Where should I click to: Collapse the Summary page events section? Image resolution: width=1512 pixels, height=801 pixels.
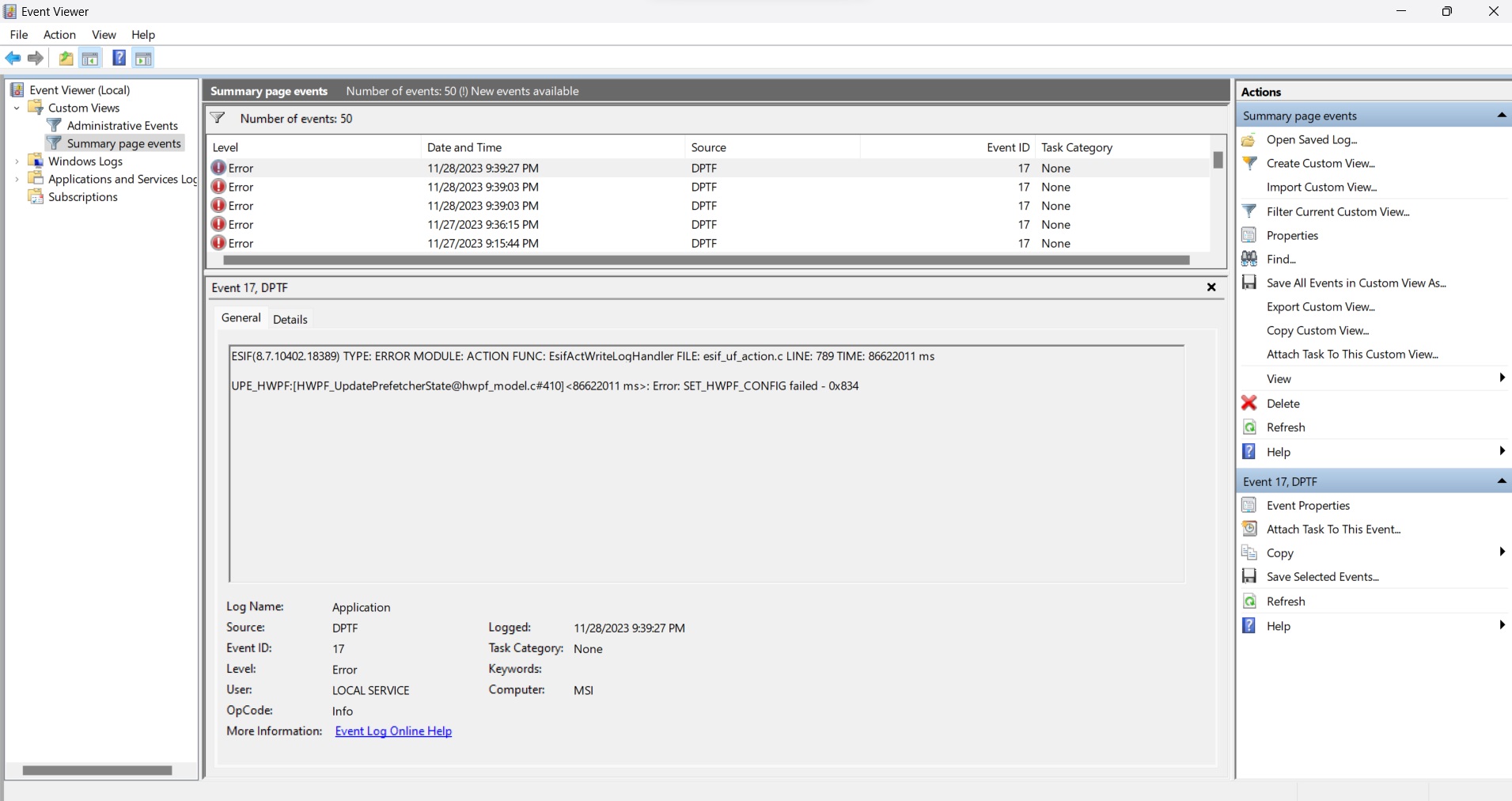click(x=1500, y=115)
